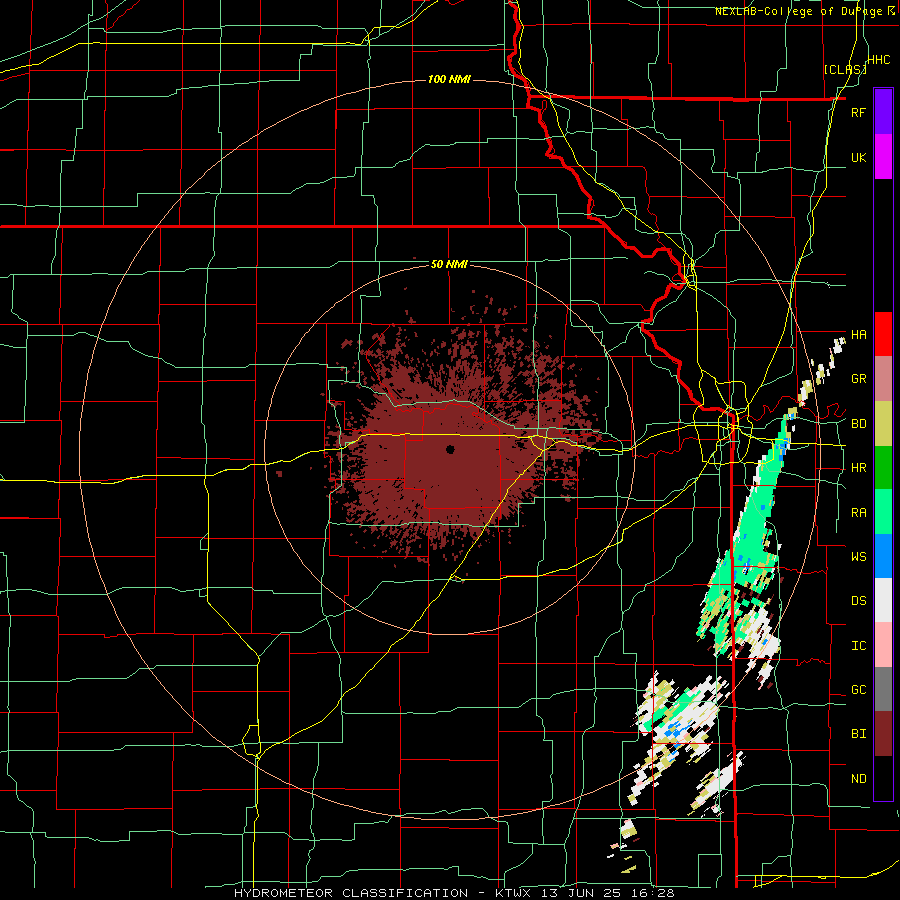Click the 'IC' legend label

point(858,645)
